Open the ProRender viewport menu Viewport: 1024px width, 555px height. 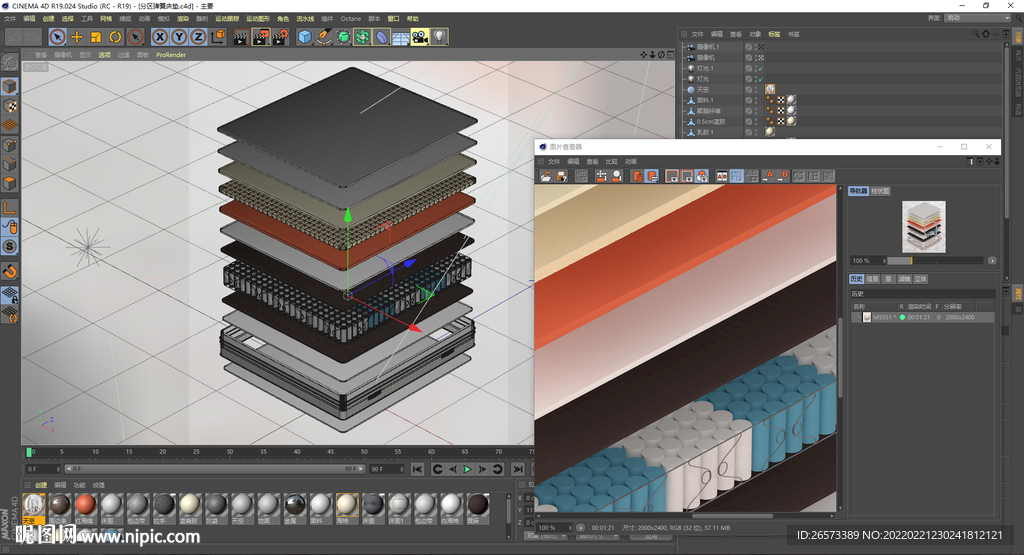[x=171, y=55]
